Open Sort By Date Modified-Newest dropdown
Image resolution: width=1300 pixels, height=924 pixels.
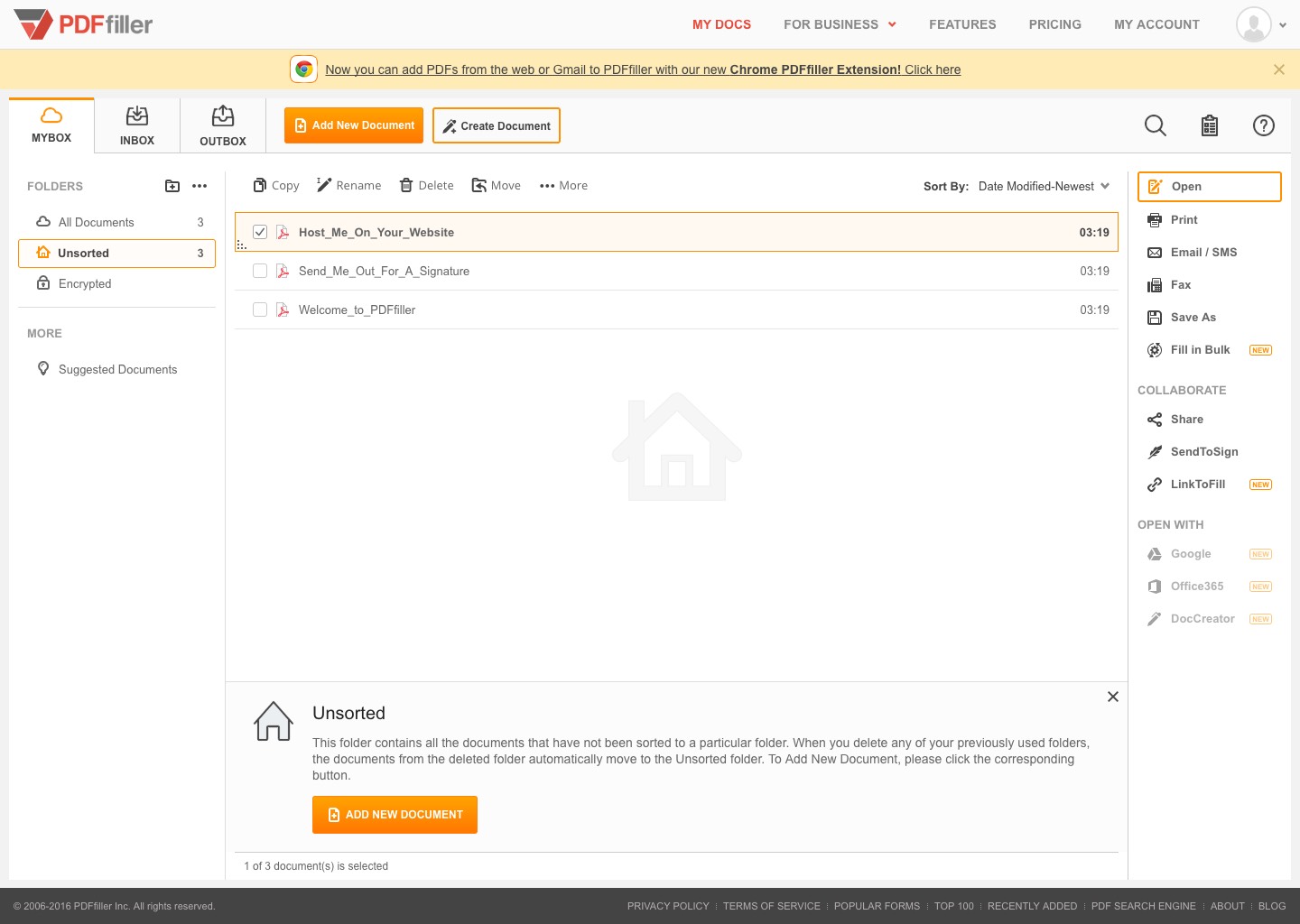click(1044, 186)
